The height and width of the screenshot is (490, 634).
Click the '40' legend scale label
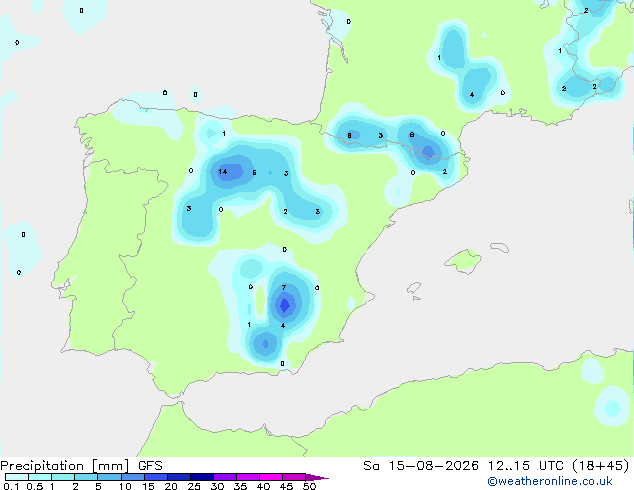pos(263,486)
